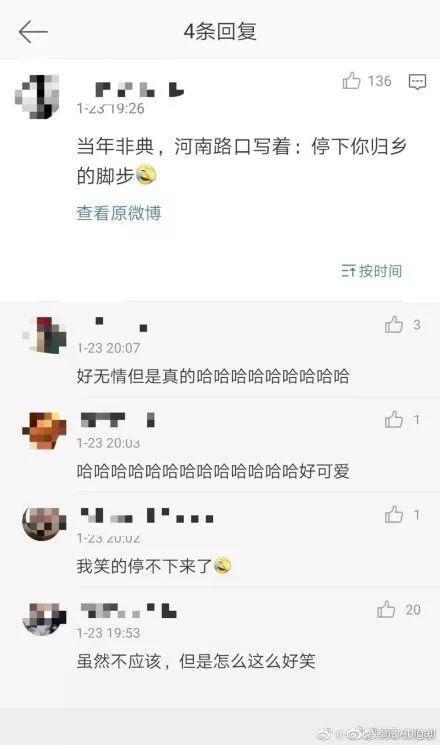
Task: Like the main comment with 136 likes
Action: 352,81
